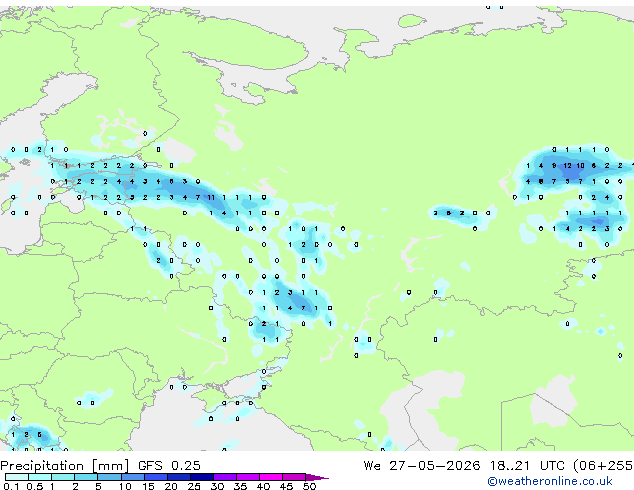The width and height of the screenshot is (634, 490).
Task: Click the 30–35 mm purple legend swatch
Action: tap(225, 477)
